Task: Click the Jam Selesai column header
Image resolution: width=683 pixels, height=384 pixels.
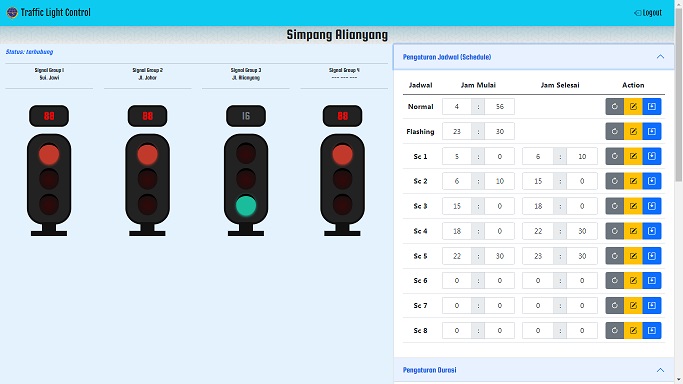Action: tap(560, 85)
